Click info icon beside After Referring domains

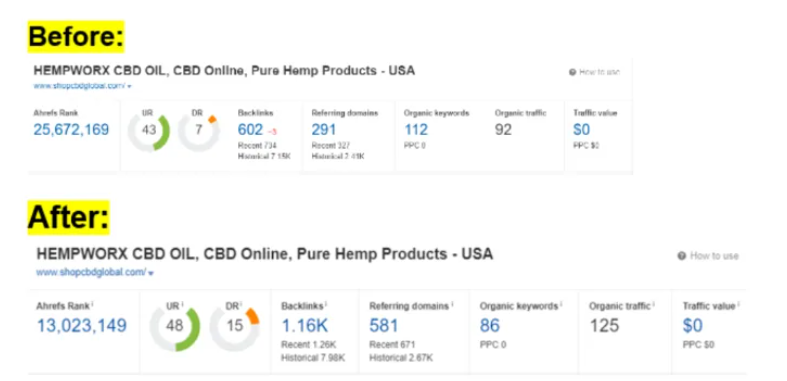coord(453,304)
